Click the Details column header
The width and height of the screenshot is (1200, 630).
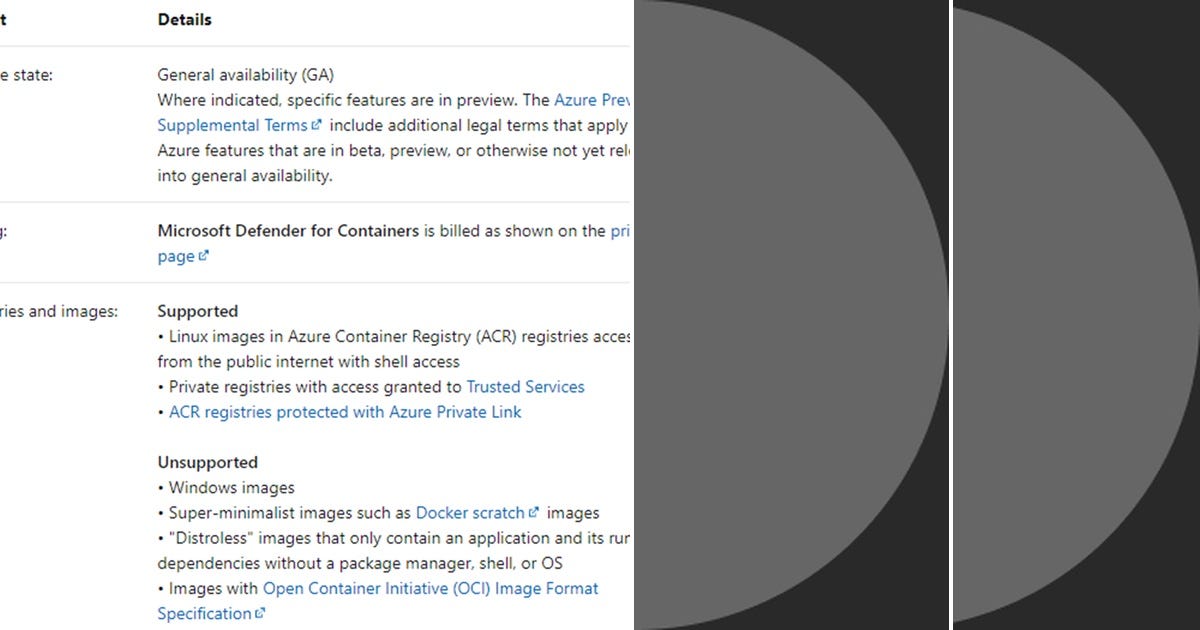[184, 19]
